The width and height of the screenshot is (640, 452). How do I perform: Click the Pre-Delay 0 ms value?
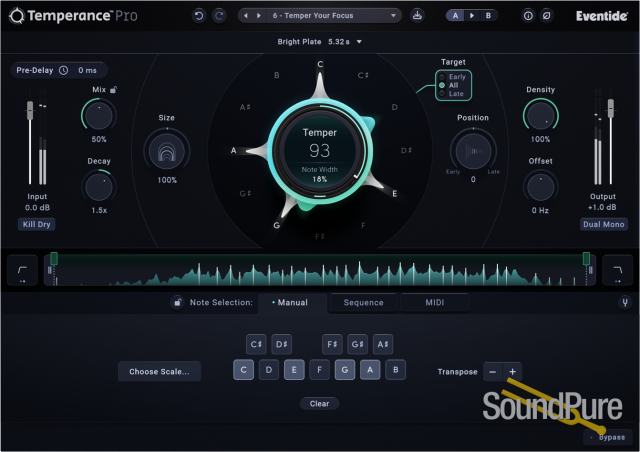[87, 70]
